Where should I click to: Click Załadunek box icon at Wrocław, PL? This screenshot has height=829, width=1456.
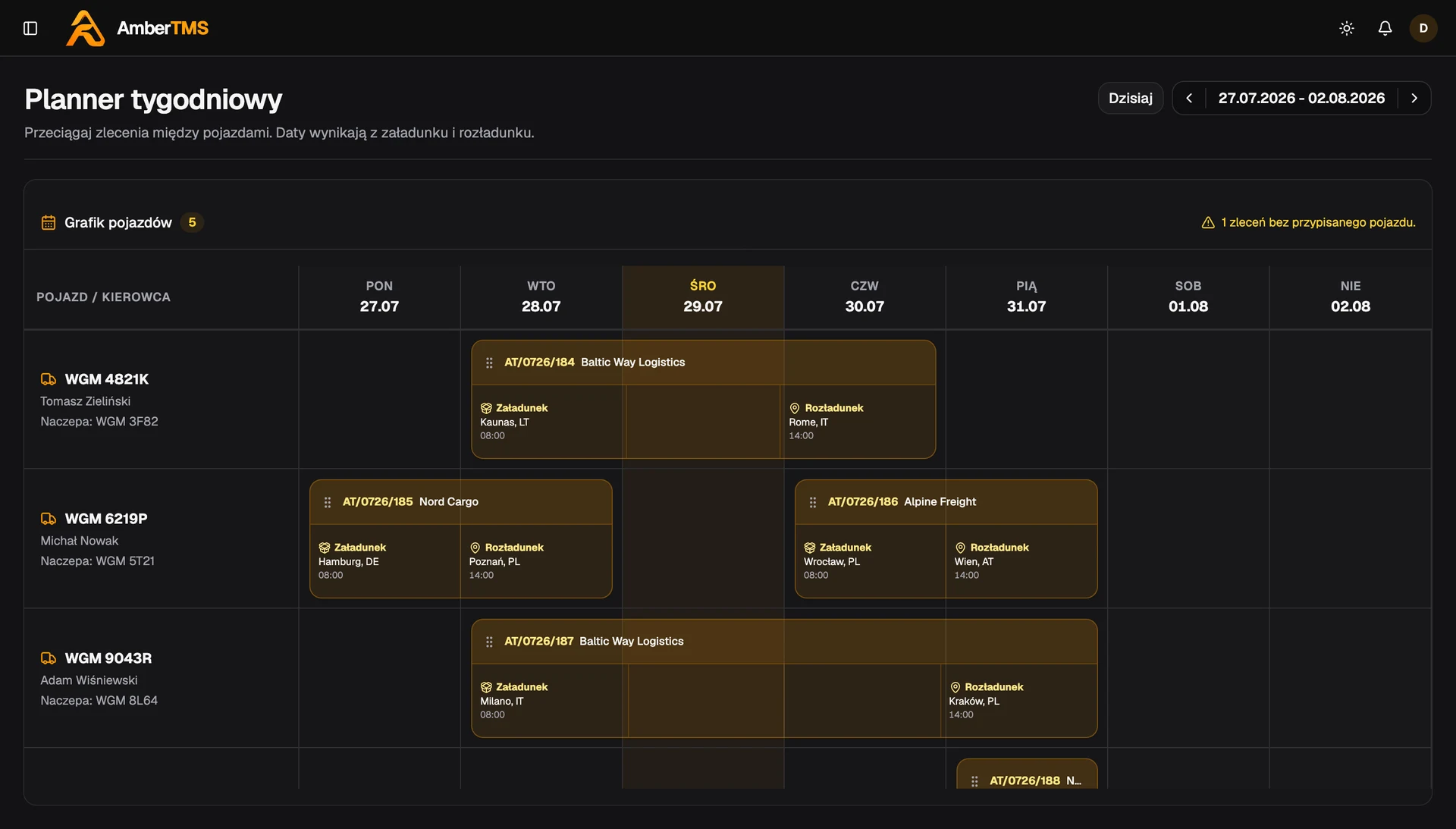(x=810, y=548)
